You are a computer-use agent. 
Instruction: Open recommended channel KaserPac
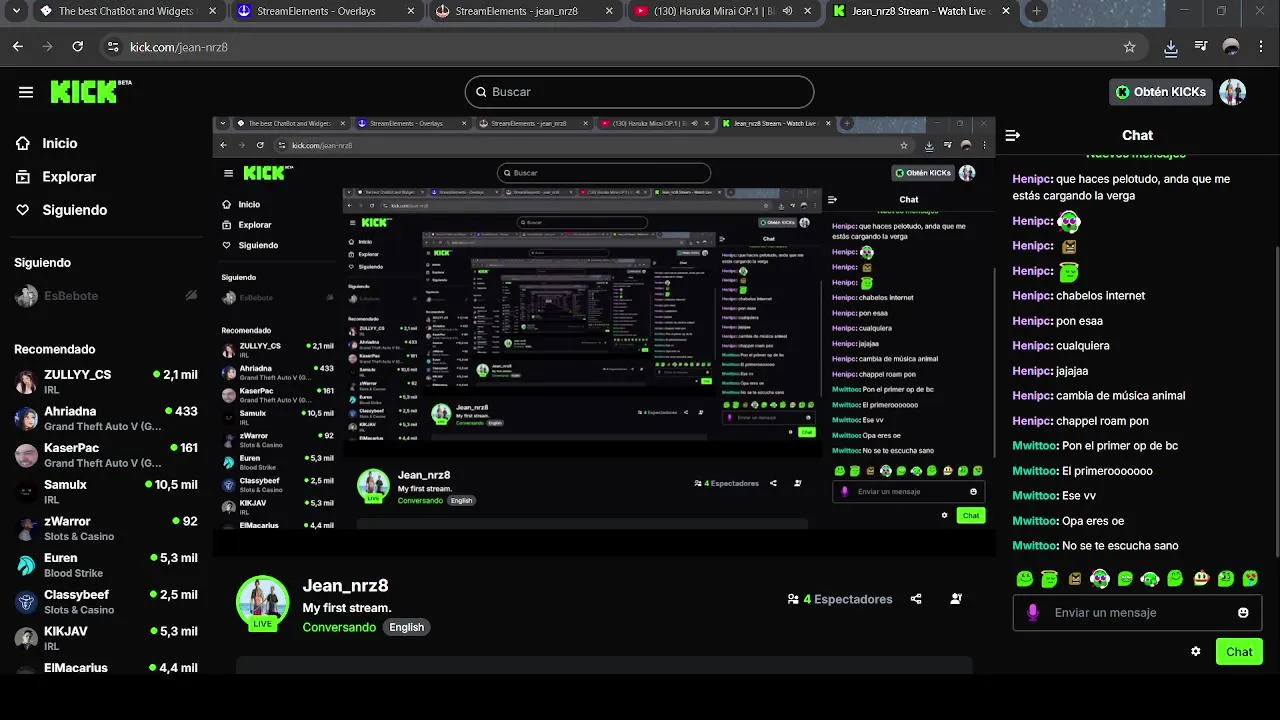[106, 455]
